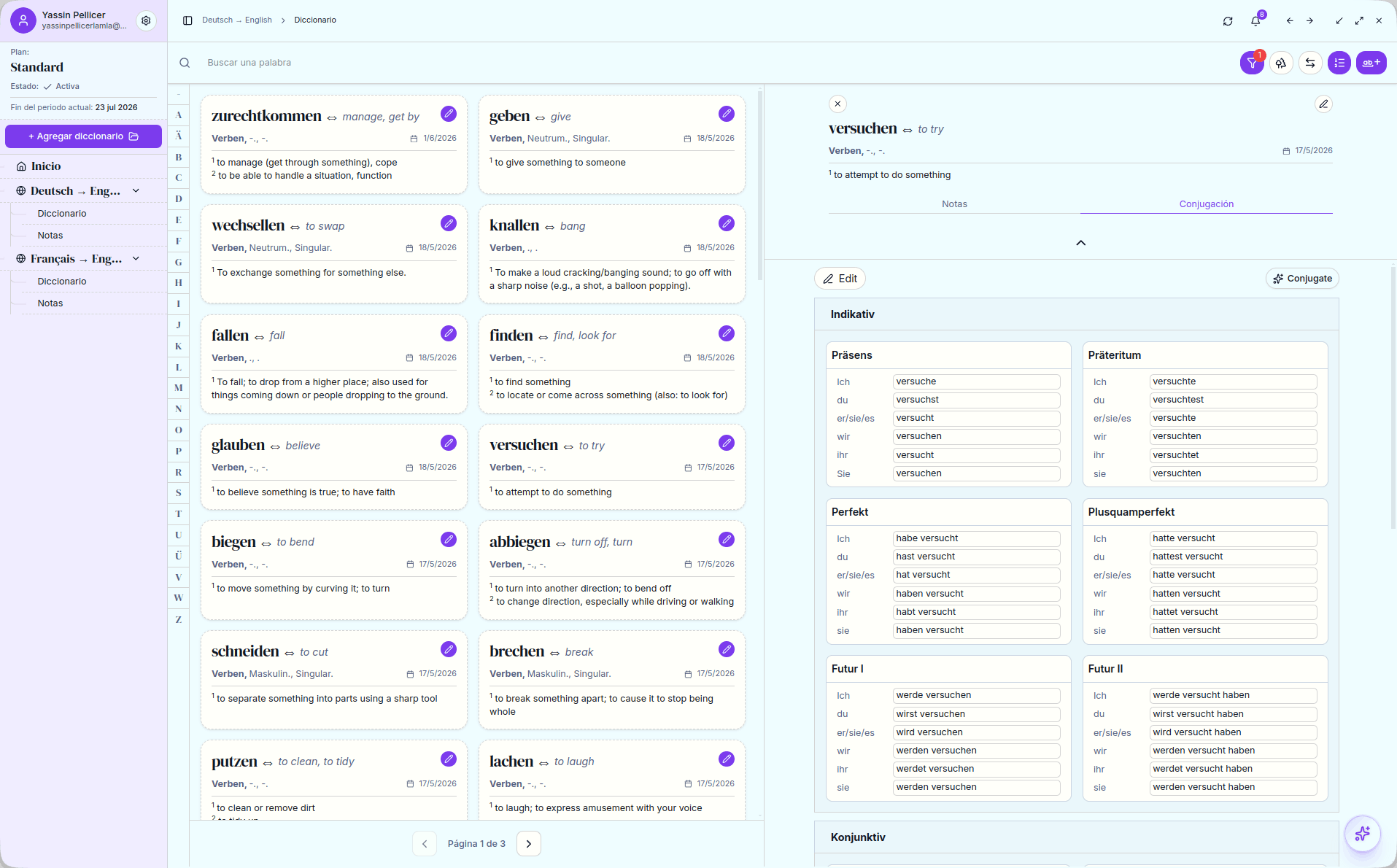
Task: Collapse the detail header chevron
Action: [1081, 243]
